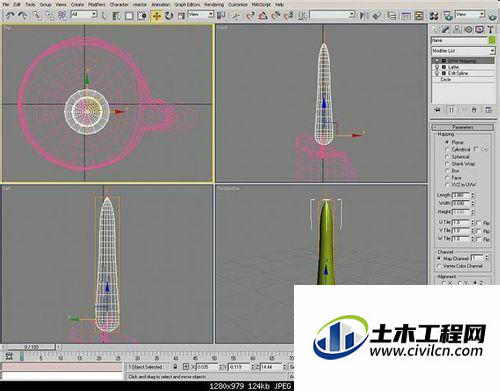Select the Select and Scale tool
This screenshot has width=500, height=391.
pos(181,15)
